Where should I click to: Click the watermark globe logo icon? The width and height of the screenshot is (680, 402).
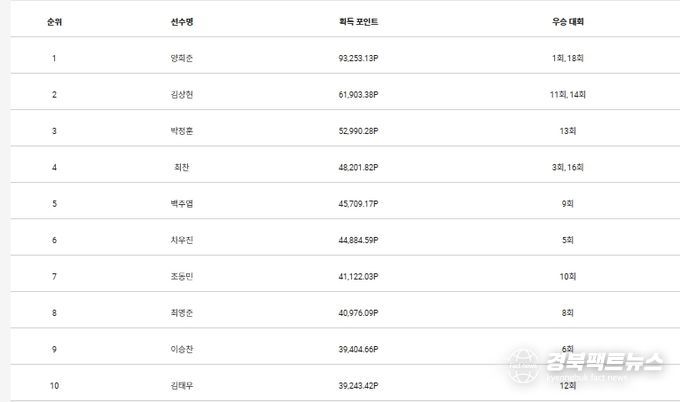tap(523, 362)
